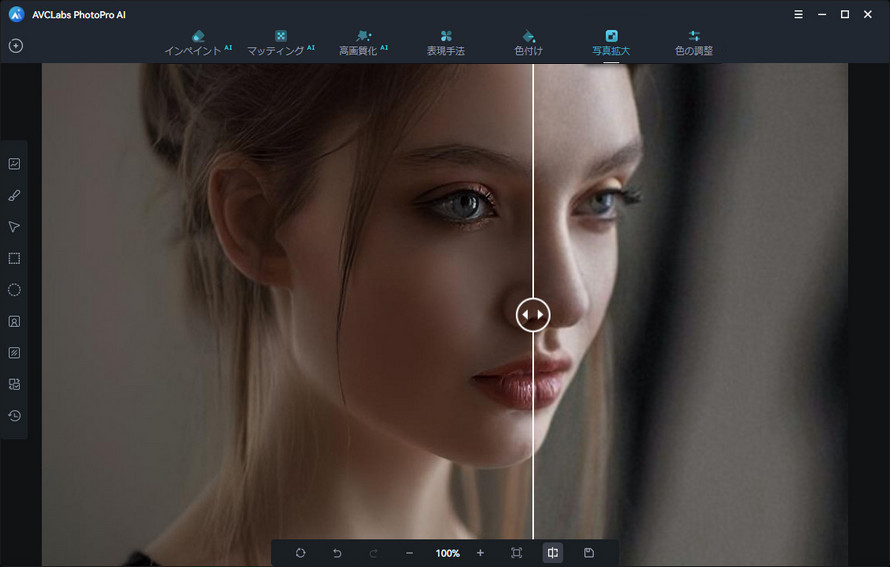890x567 pixels.
Task: Zoom in with the plus button
Action: 480,553
